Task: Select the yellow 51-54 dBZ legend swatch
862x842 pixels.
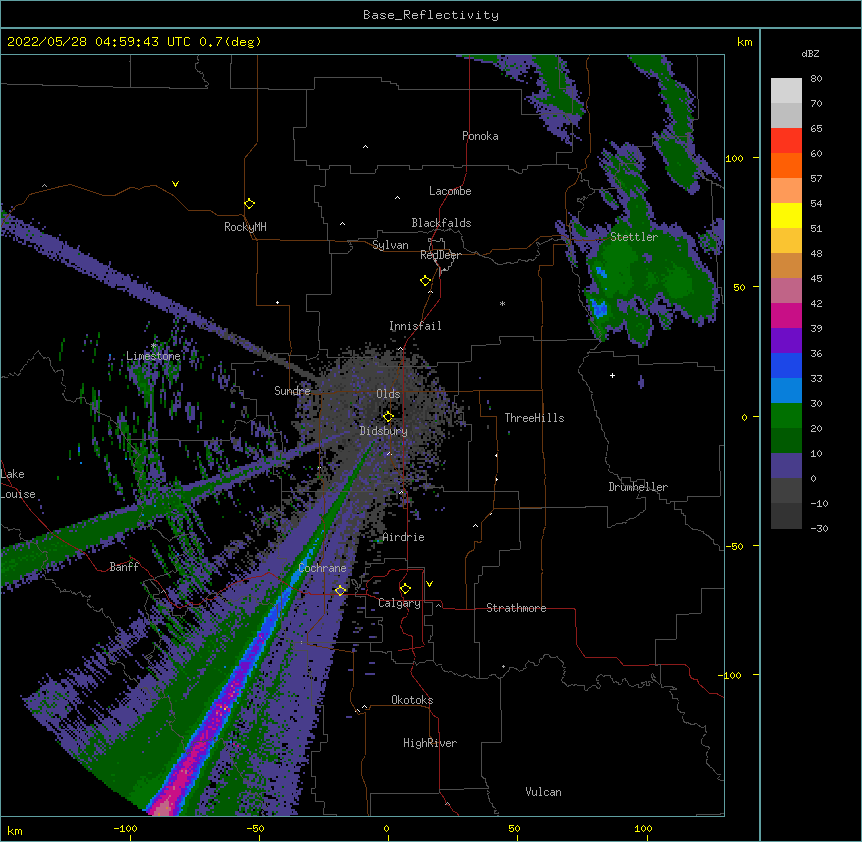Action: 786,215
